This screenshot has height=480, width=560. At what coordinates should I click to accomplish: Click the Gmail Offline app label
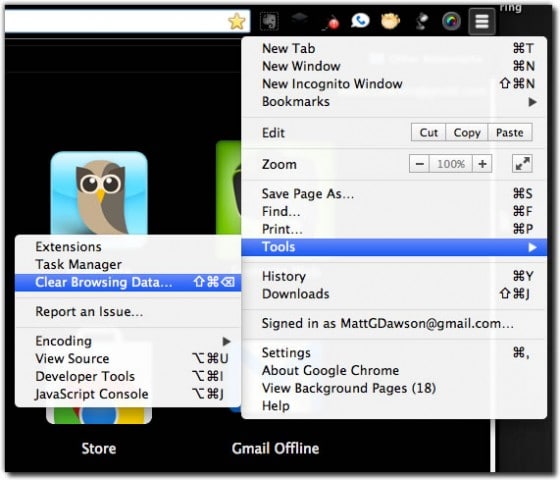[x=275, y=449]
